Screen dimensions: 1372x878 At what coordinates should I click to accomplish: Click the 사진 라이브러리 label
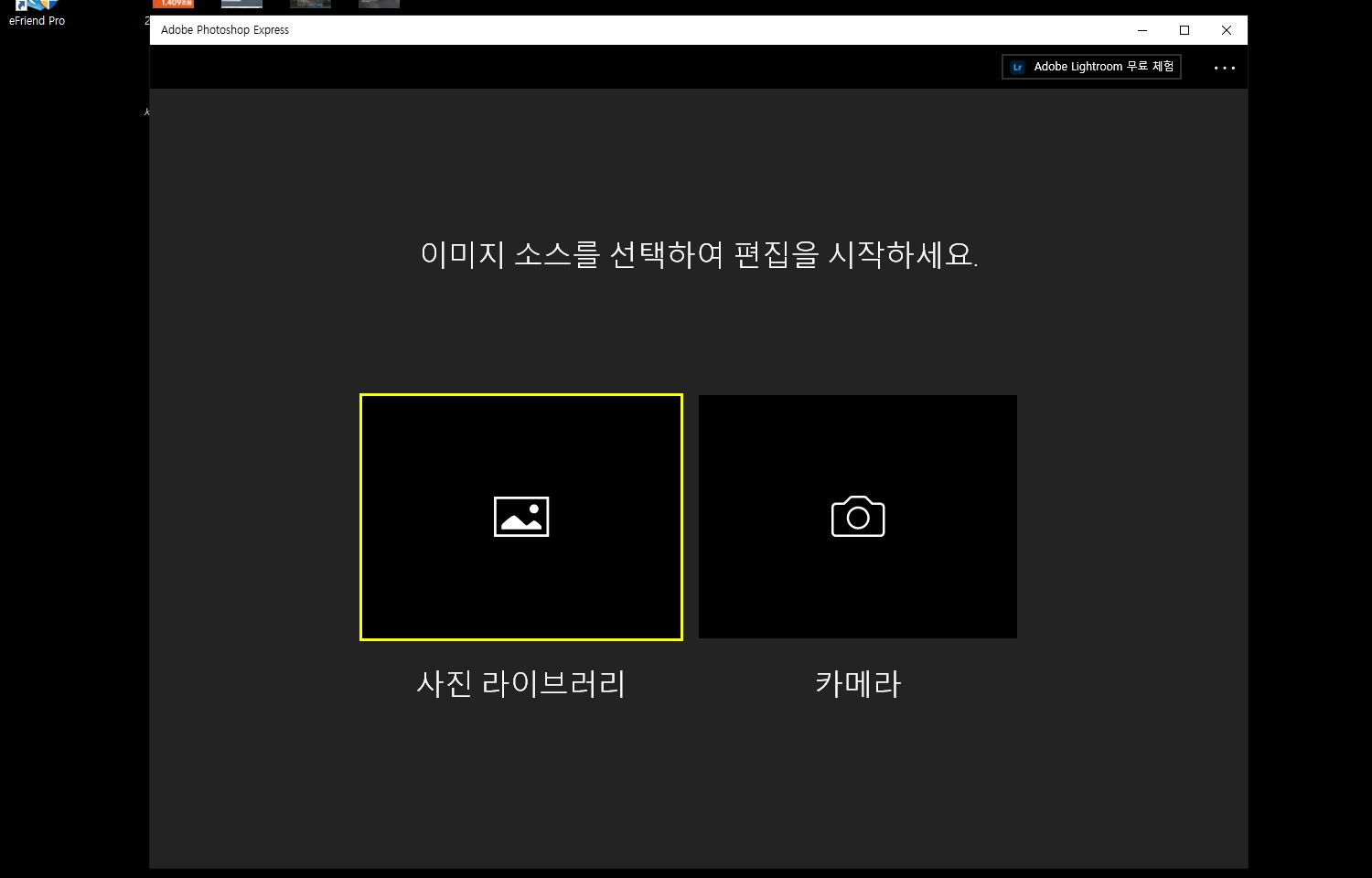pos(521,684)
